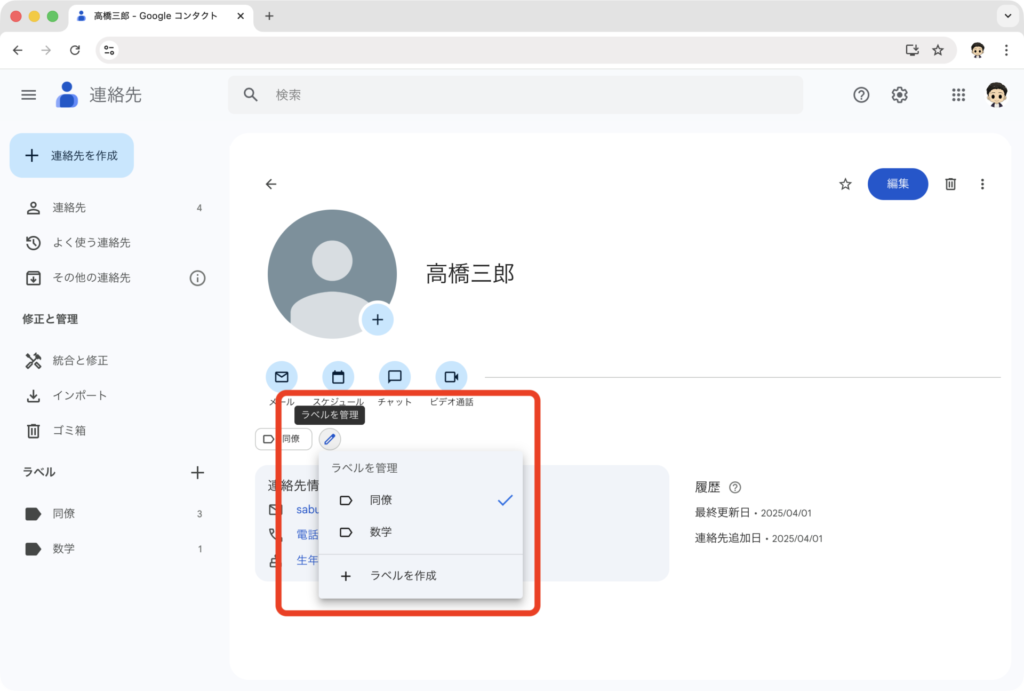The height and width of the screenshot is (691, 1024).
Task: Open the schedule (スケジュール) calendar icon
Action: [338, 377]
